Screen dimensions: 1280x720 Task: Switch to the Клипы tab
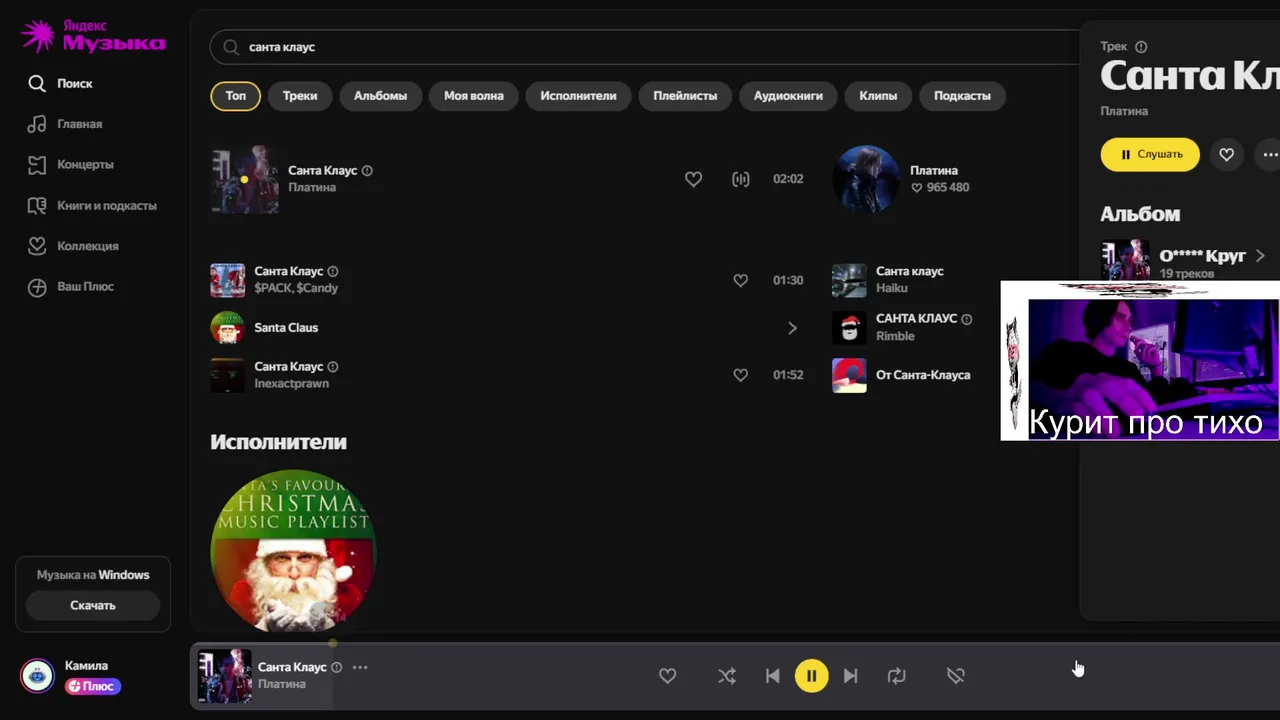point(878,96)
